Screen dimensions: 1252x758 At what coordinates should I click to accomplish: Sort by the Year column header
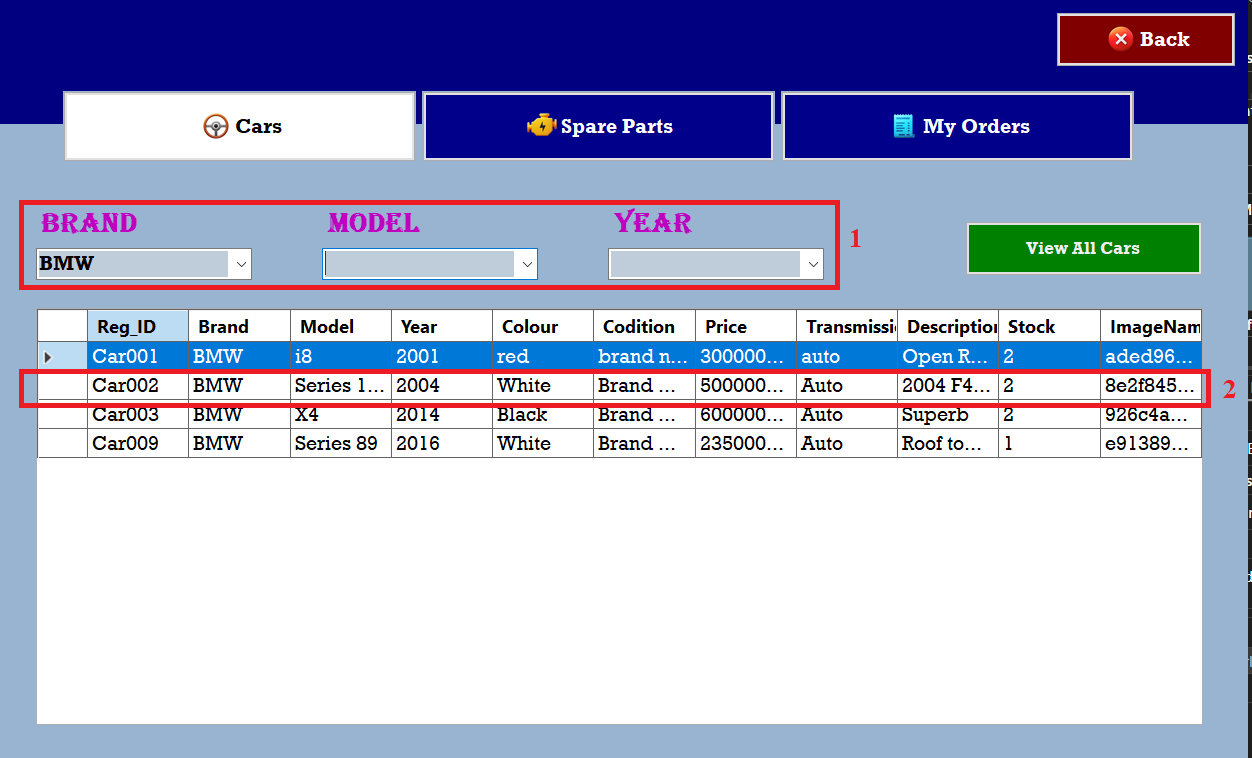point(442,326)
